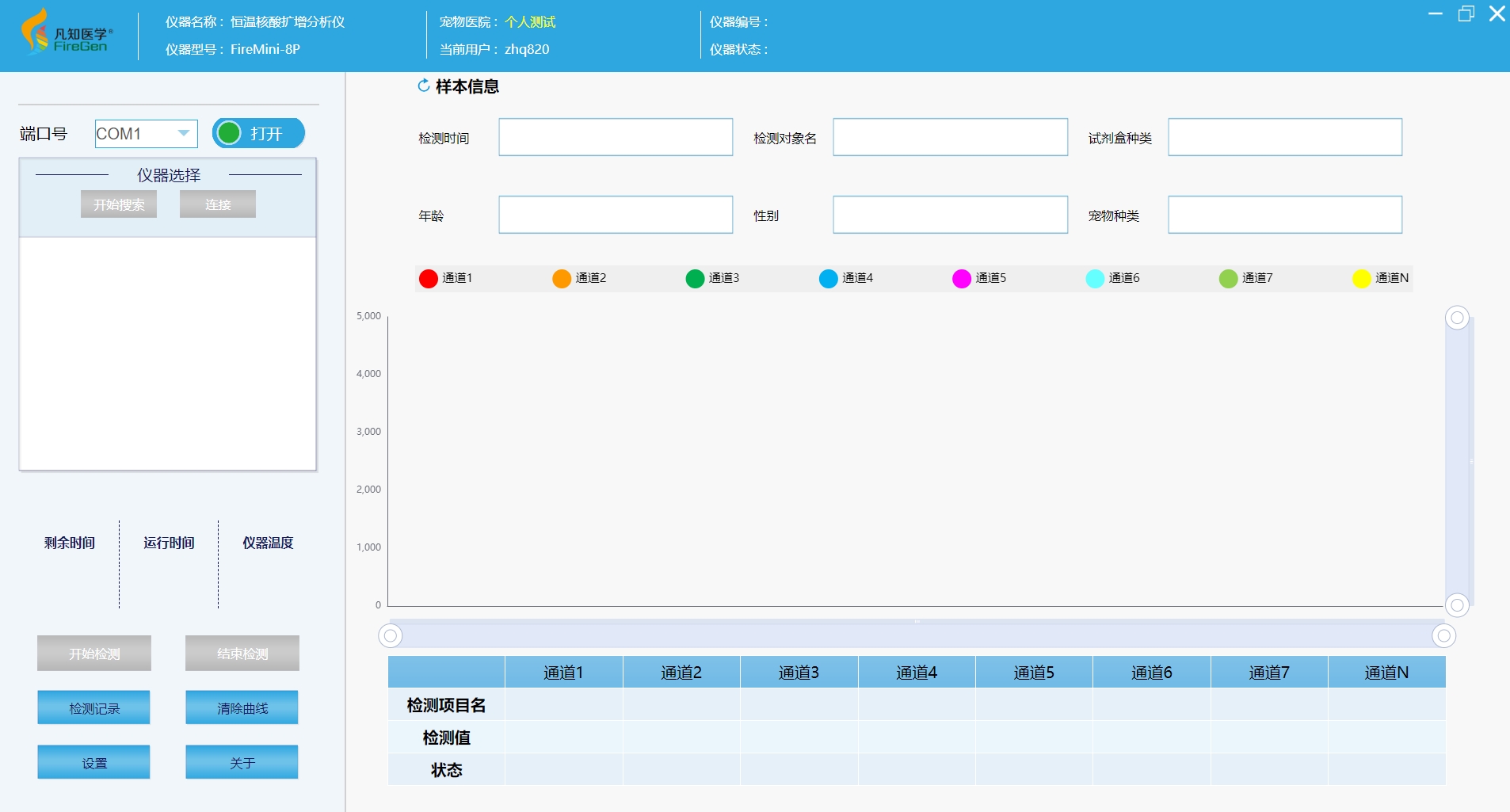This screenshot has height=812, width=1510.
Task: Click the 试剂盒种类 input field
Action: (1285, 137)
